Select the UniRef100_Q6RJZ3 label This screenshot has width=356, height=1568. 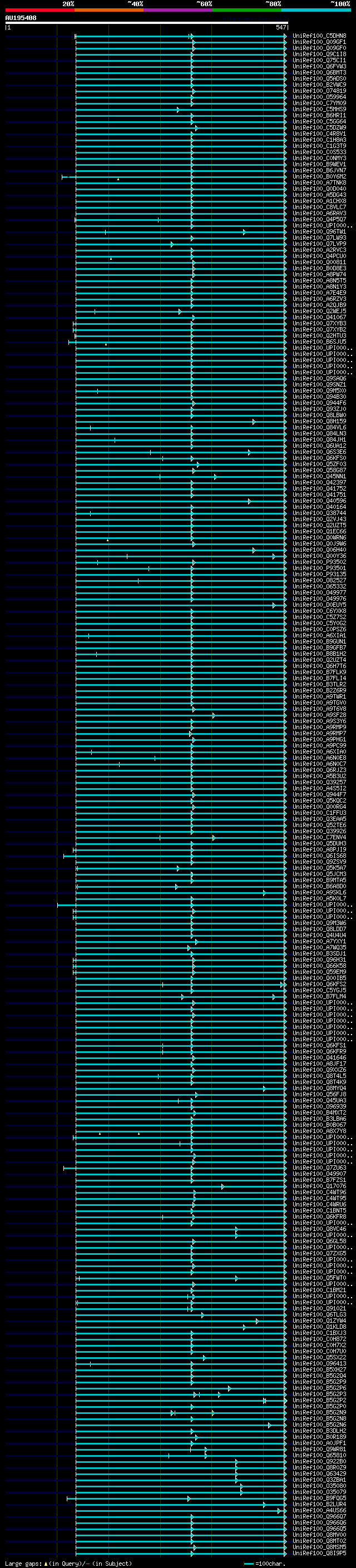(x=319, y=770)
